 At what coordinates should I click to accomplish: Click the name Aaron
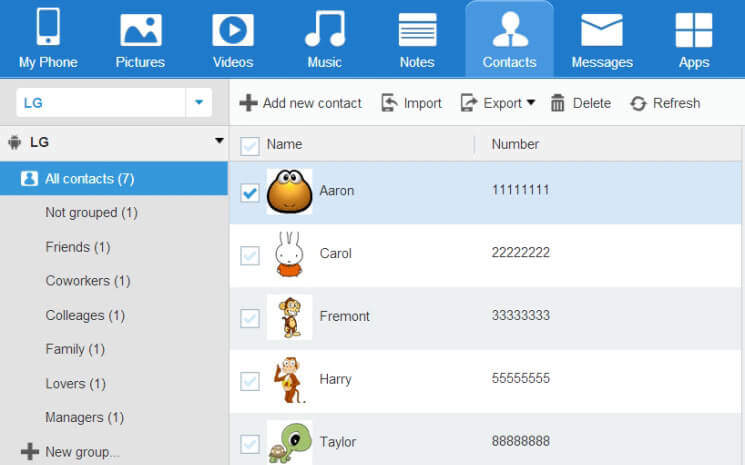click(x=336, y=190)
